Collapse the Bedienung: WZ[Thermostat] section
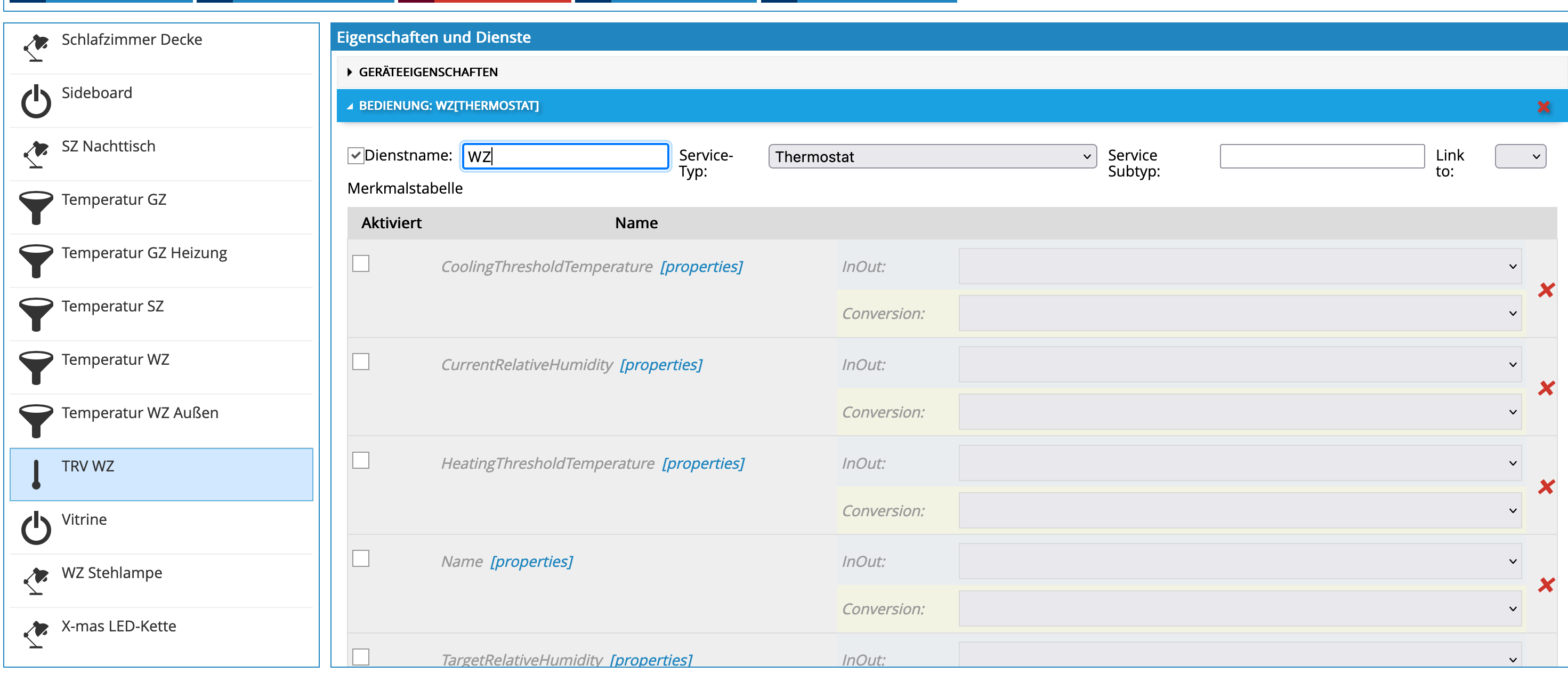This screenshot has height=673, width=1568. (x=951, y=106)
